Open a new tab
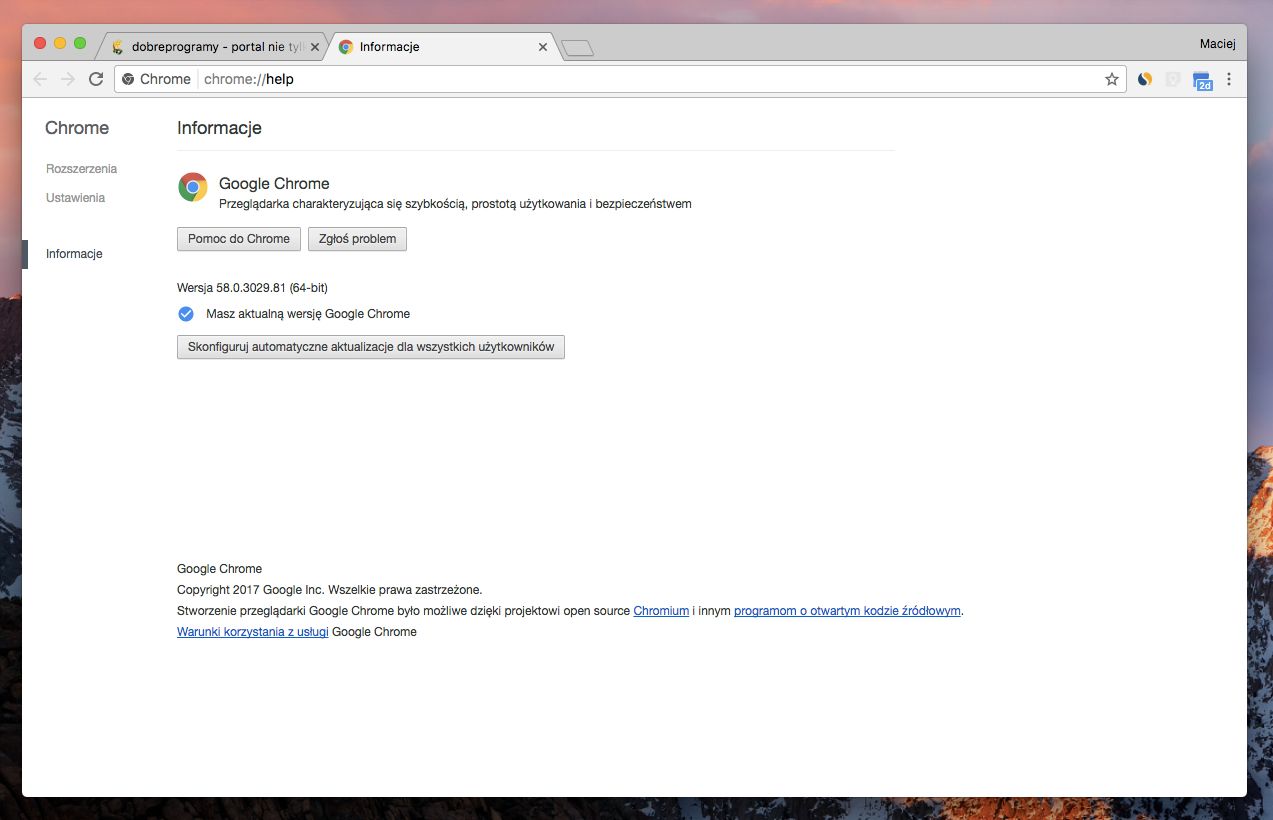This screenshot has width=1273, height=820. click(x=578, y=48)
